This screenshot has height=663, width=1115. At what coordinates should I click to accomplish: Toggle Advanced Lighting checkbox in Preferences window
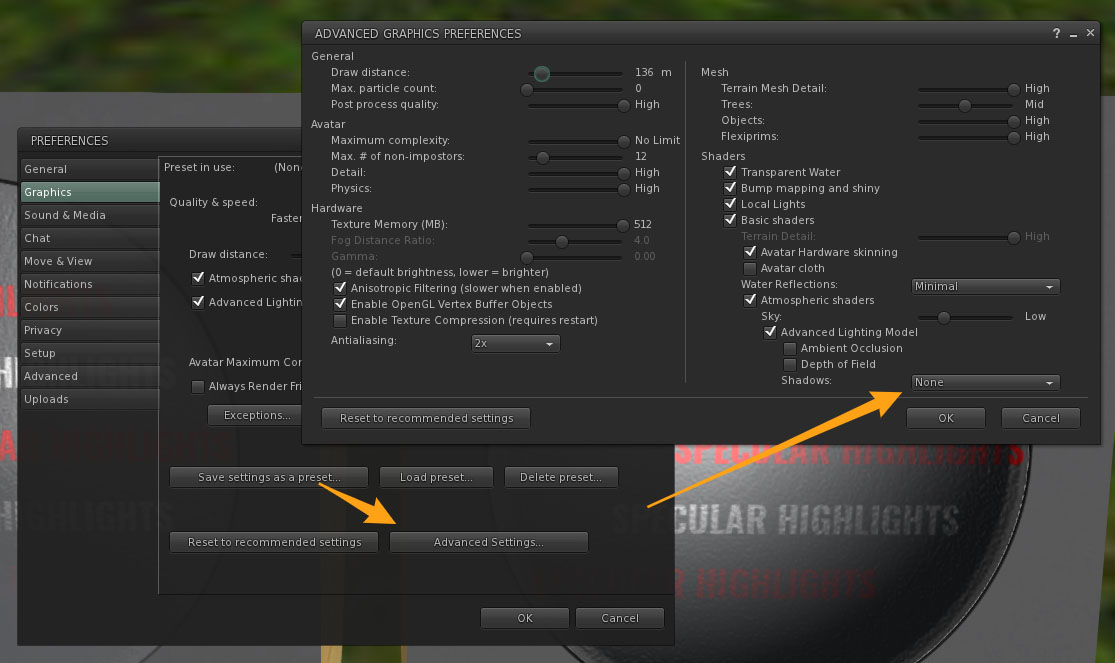coord(198,302)
